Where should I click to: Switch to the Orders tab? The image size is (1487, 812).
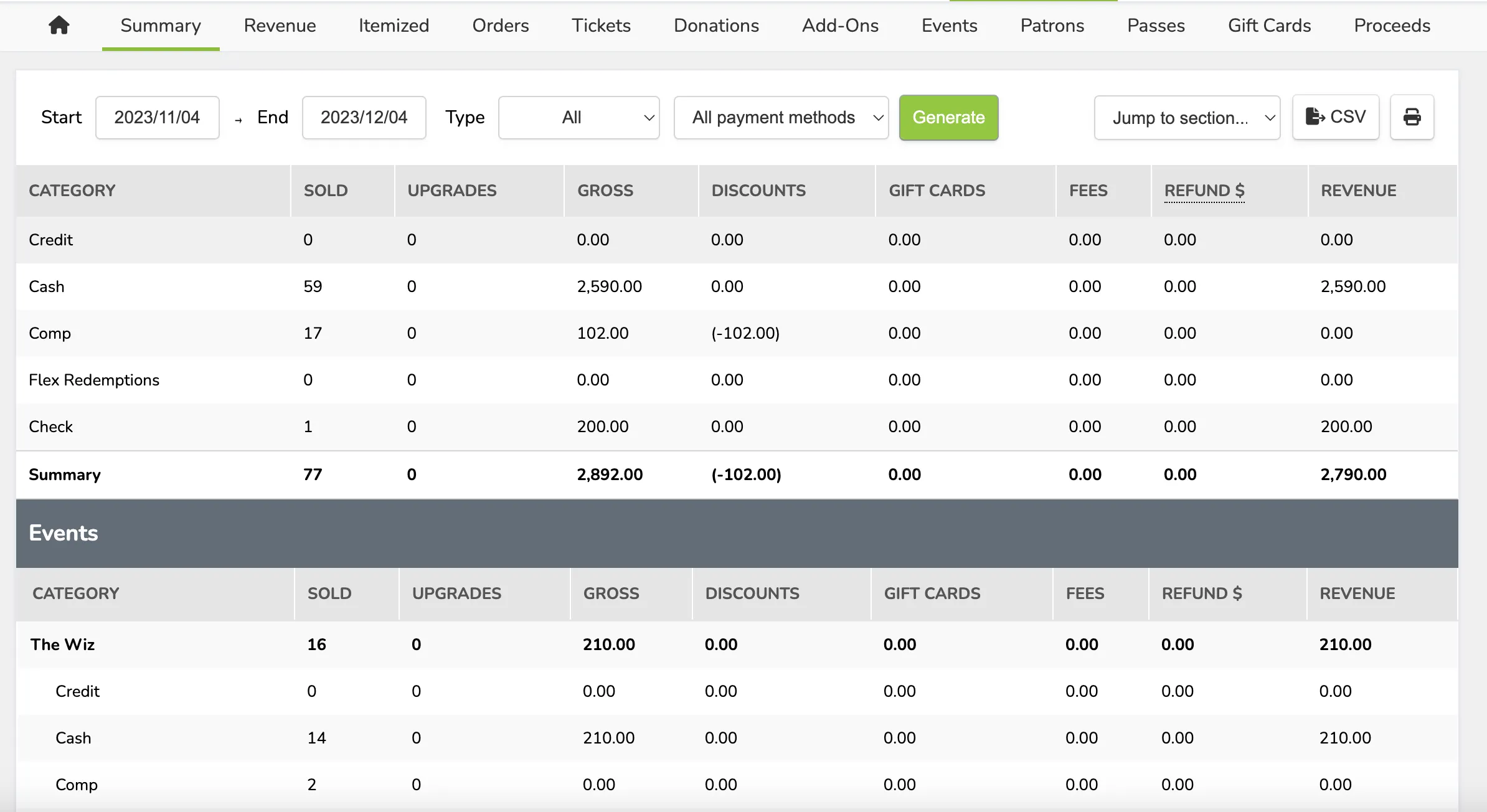tap(501, 26)
